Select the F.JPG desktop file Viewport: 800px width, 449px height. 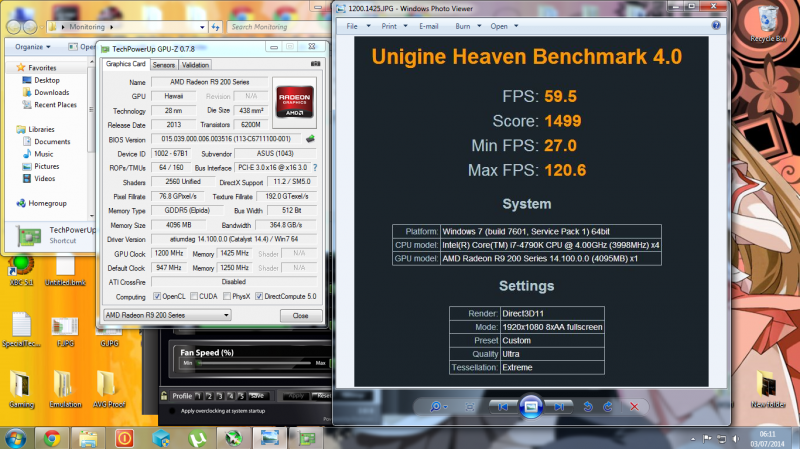65,331
